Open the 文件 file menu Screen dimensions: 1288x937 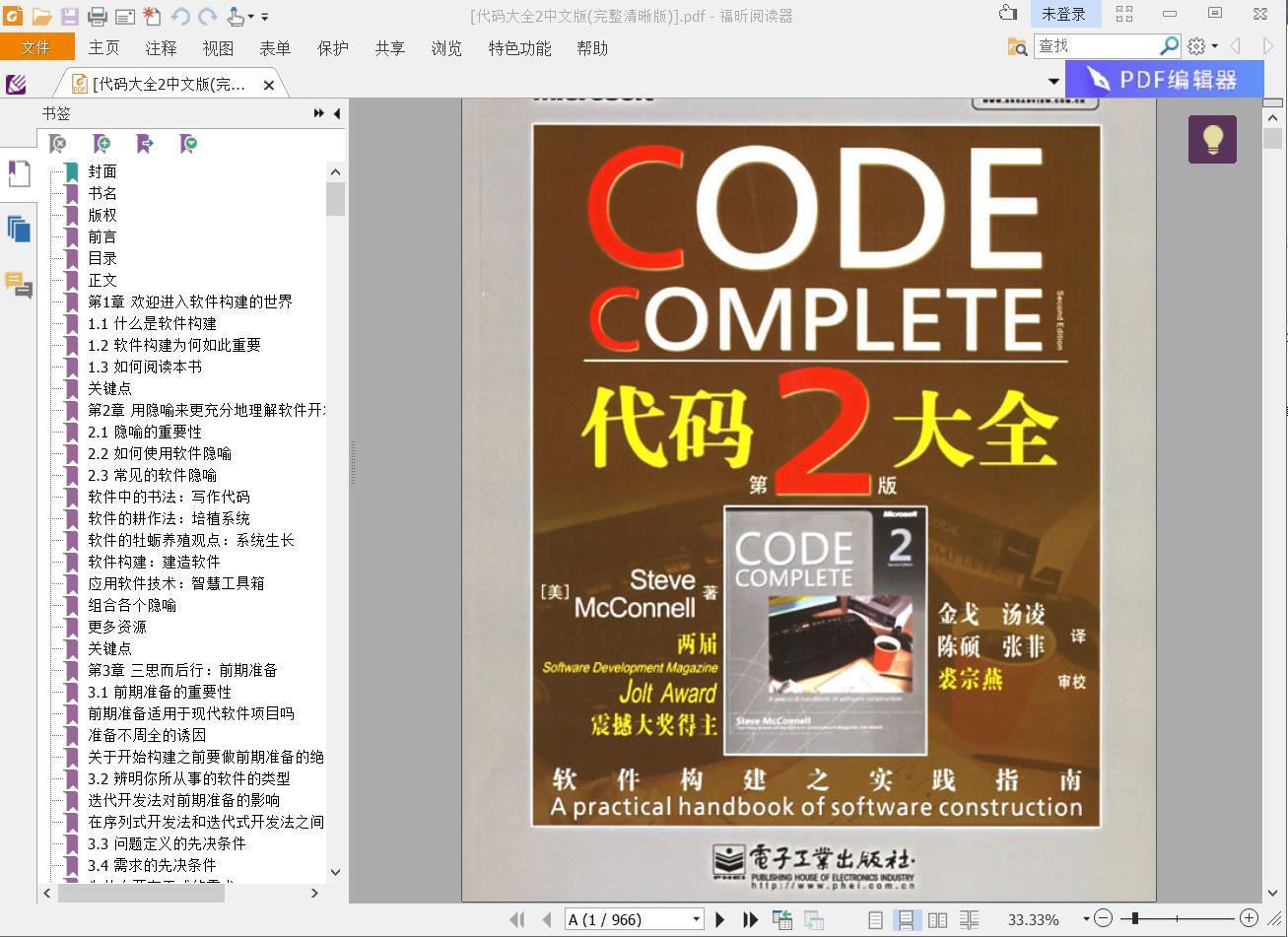(36, 47)
